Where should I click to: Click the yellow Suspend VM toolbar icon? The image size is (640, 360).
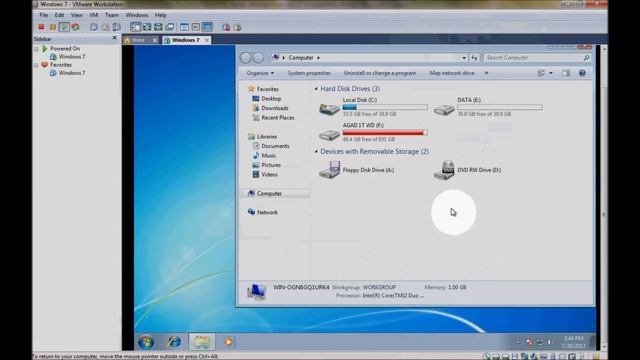tap(53, 27)
